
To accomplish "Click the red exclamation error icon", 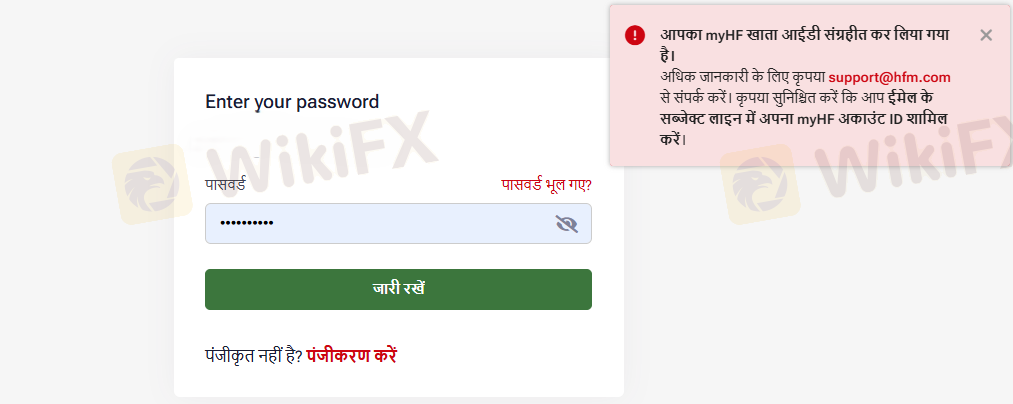I will (x=634, y=35).
